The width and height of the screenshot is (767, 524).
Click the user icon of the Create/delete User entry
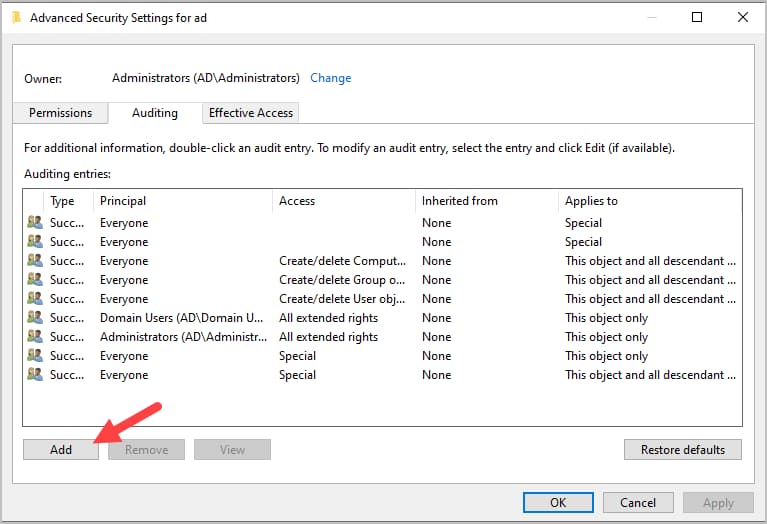tap(35, 299)
